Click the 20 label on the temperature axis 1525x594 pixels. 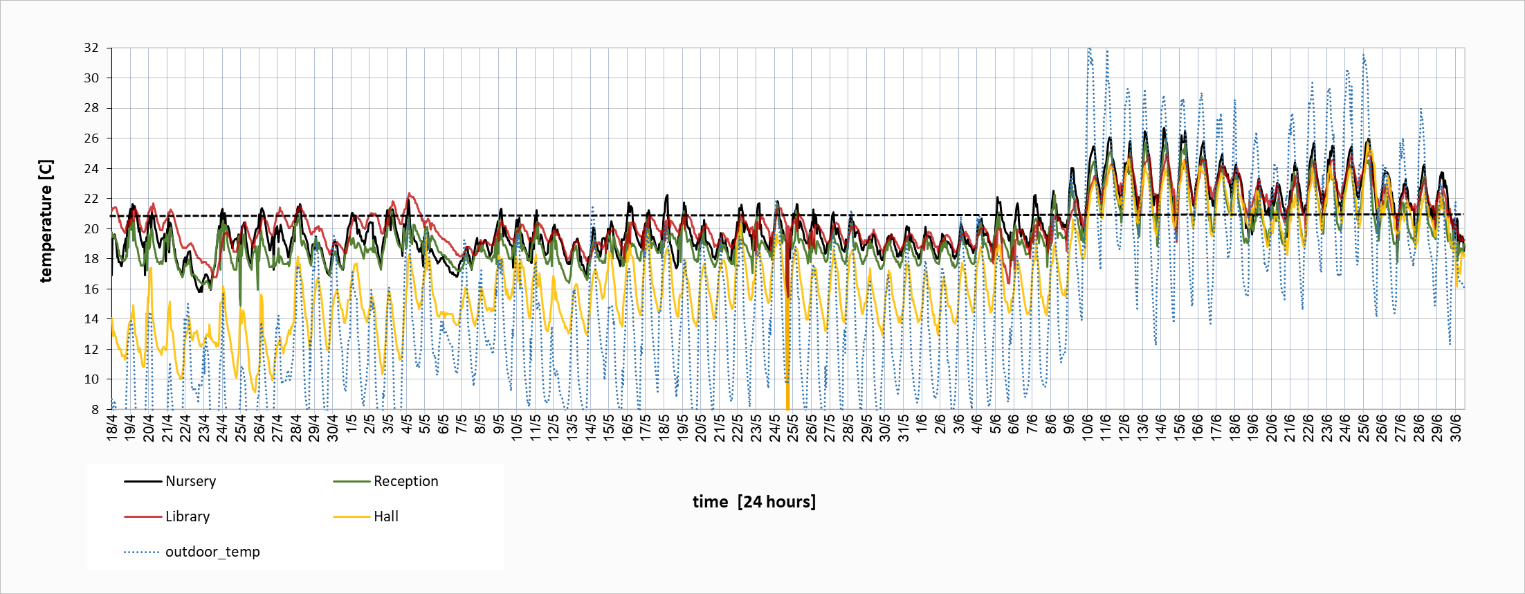point(90,228)
